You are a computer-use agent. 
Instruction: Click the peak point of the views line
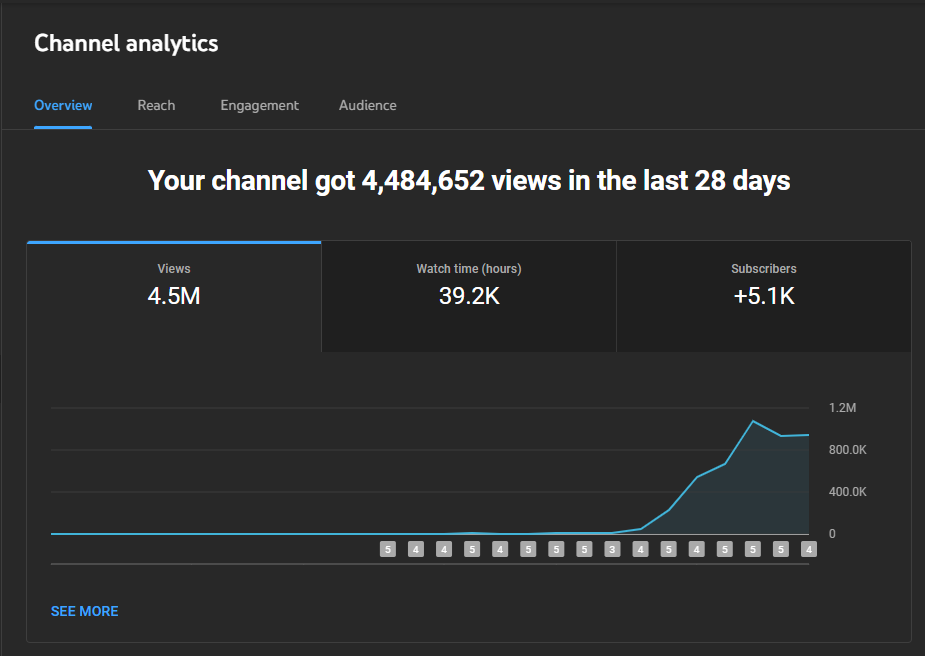click(x=753, y=421)
